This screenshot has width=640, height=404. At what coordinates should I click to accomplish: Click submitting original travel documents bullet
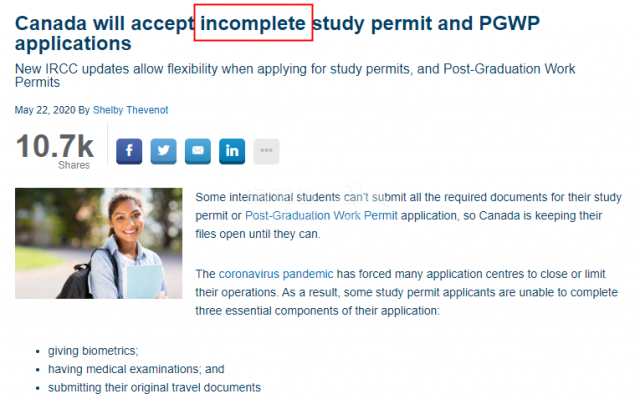154,387
